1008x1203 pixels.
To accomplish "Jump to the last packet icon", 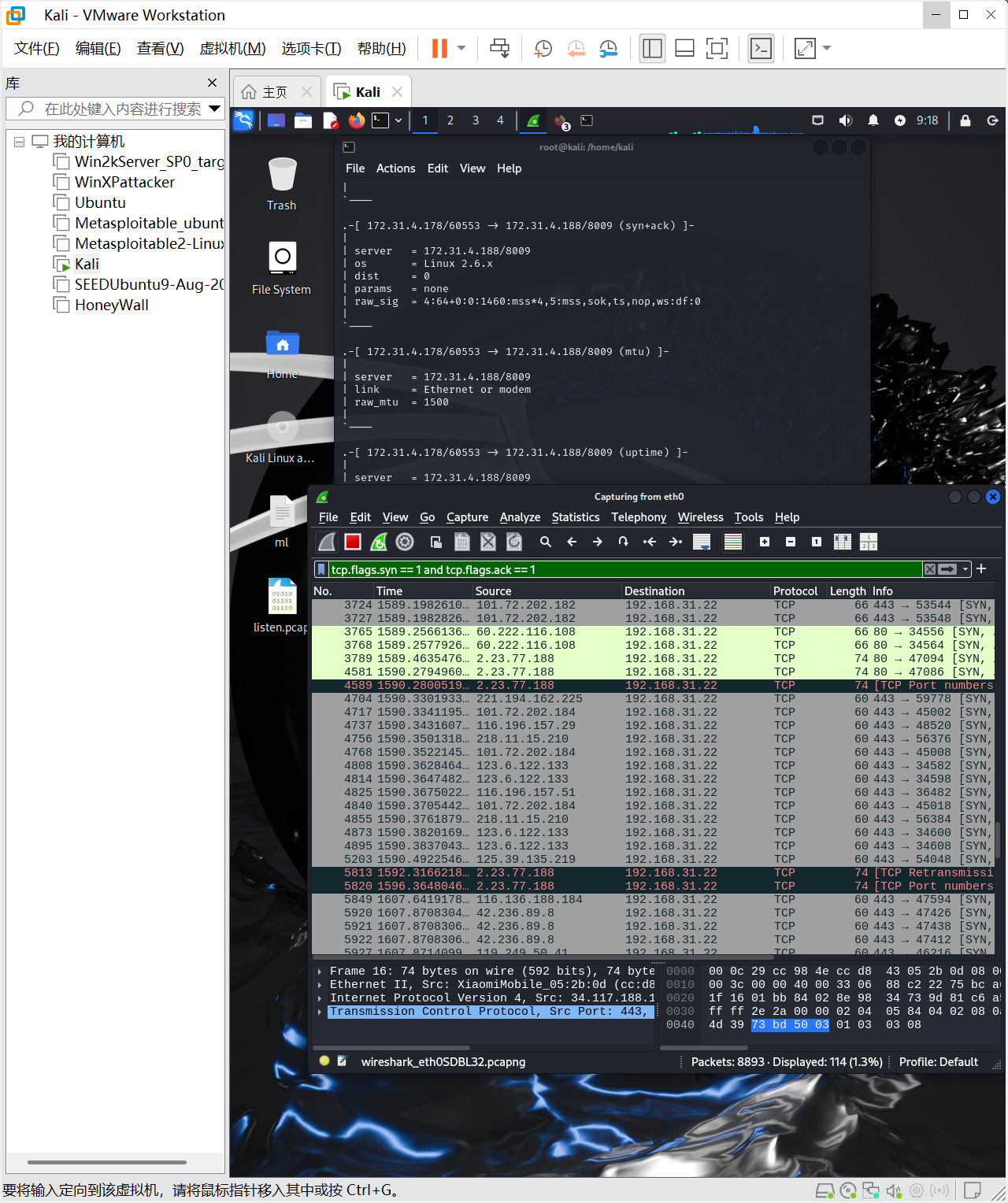I will click(x=676, y=542).
